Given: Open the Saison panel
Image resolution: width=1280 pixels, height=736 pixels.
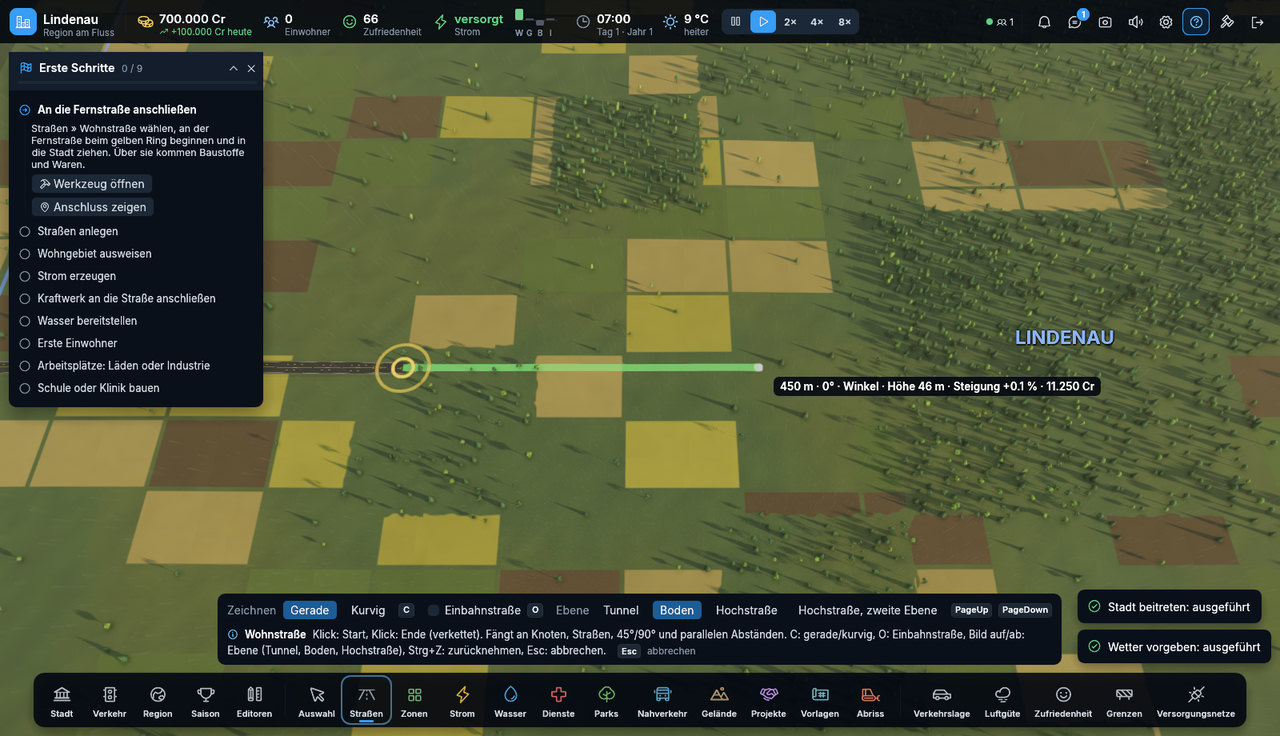Looking at the screenshot, I should point(206,701).
